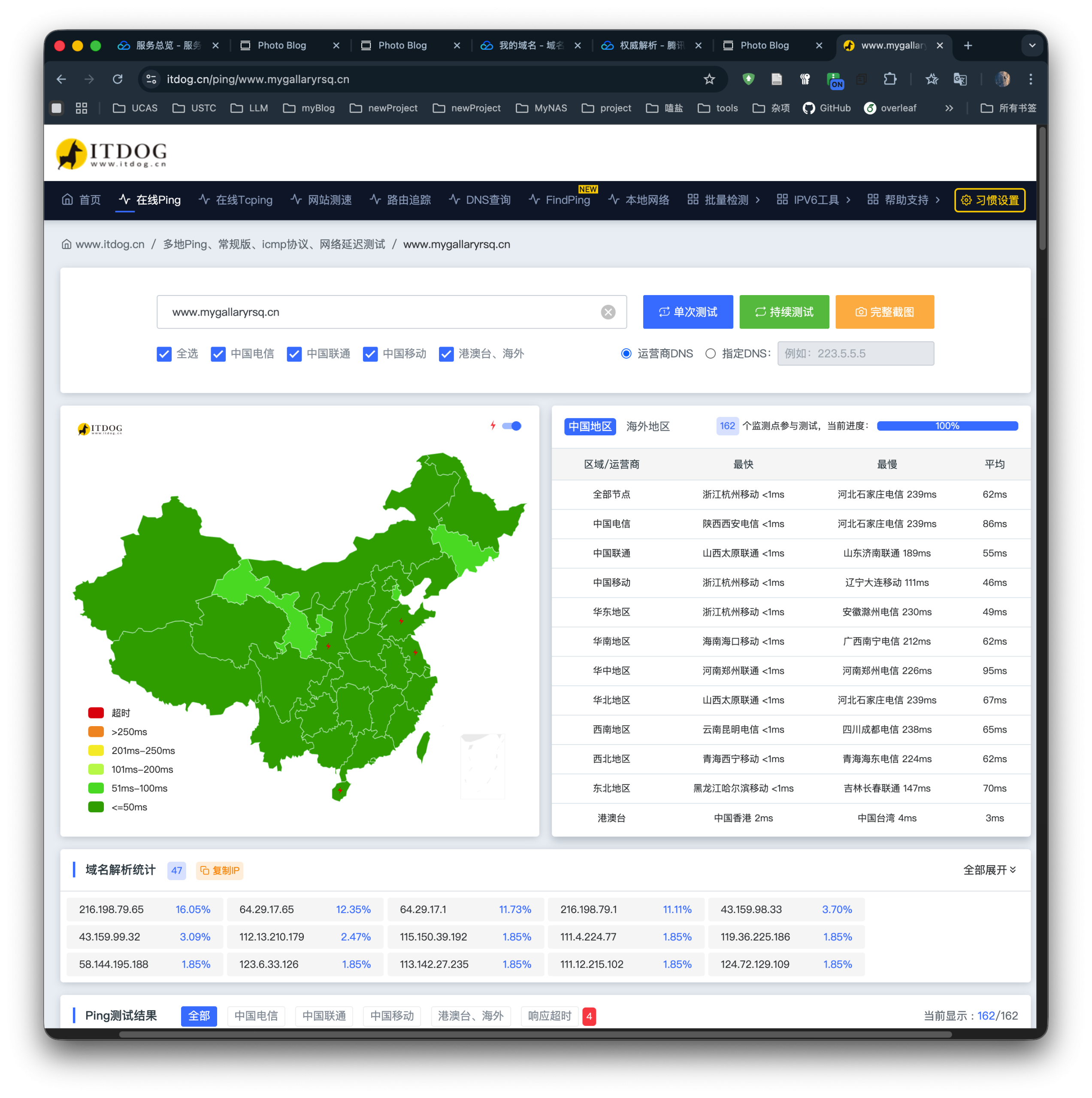
Task: Click the 复制IP button
Action: (219, 870)
